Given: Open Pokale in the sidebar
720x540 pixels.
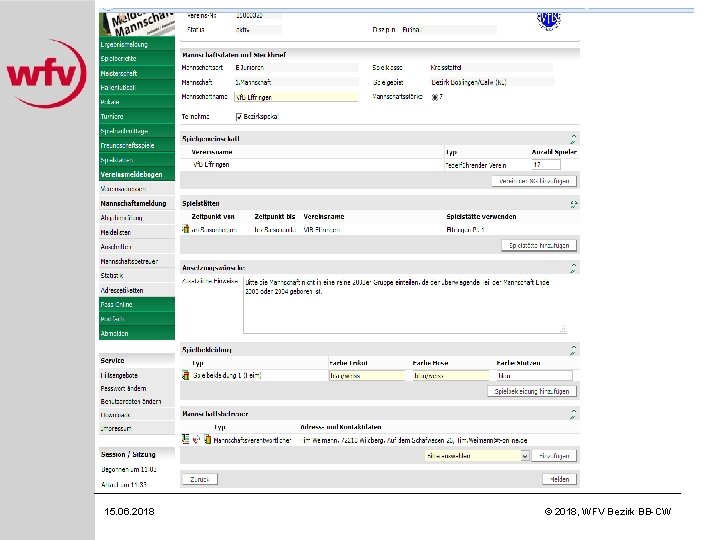Looking at the screenshot, I should (x=137, y=102).
